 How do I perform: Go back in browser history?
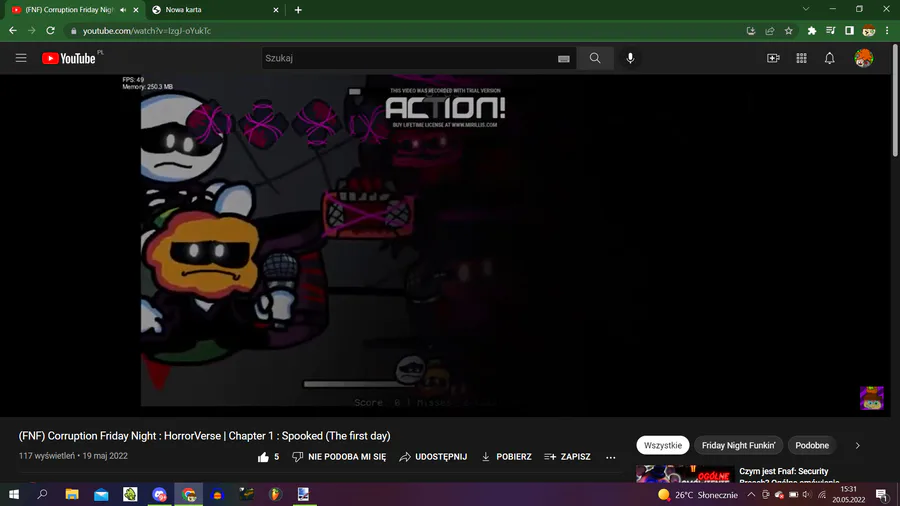[x=13, y=30]
